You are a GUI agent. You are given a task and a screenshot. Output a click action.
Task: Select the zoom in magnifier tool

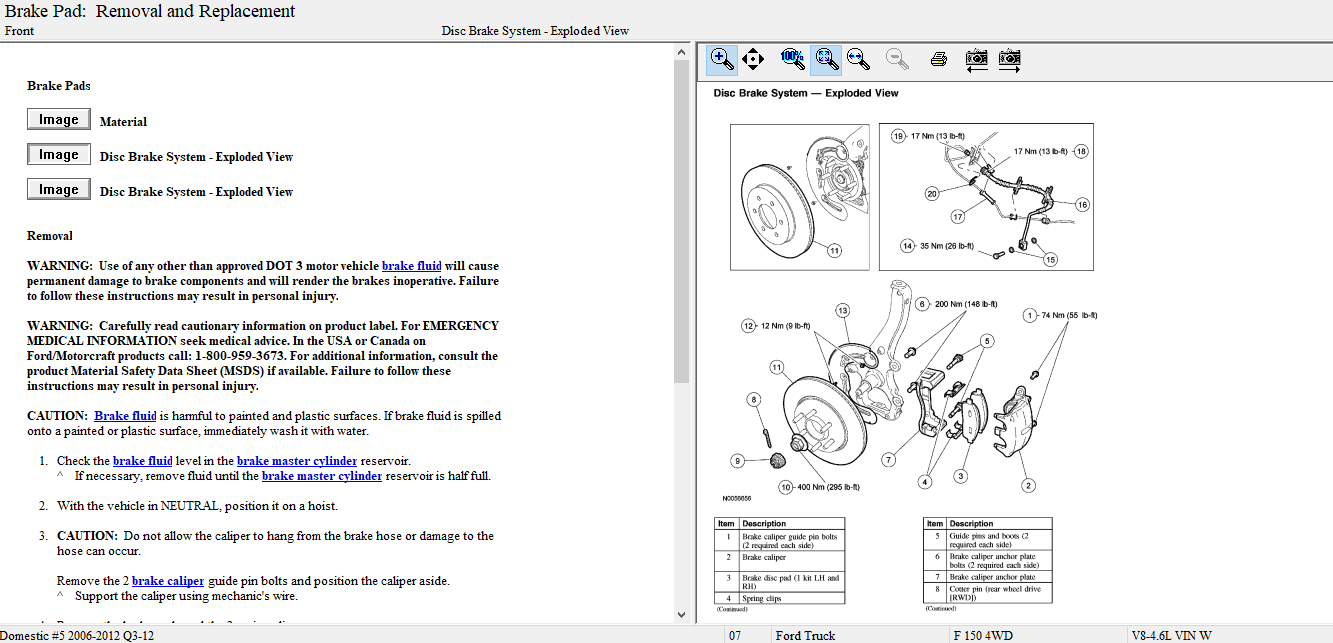(721, 59)
